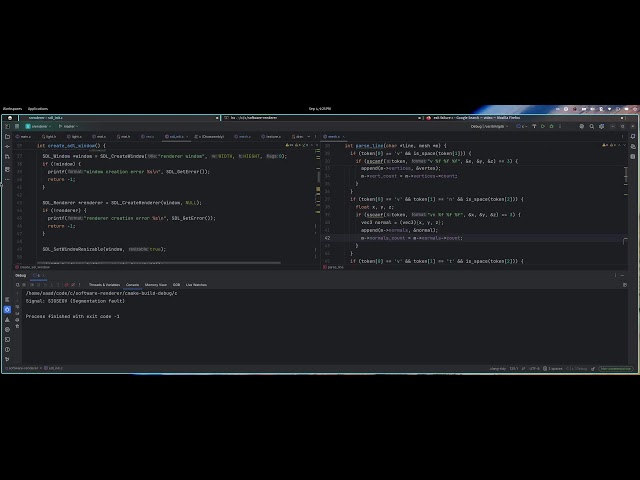
Task: Click line number 42 in right editor gutter
Action: [327, 238]
